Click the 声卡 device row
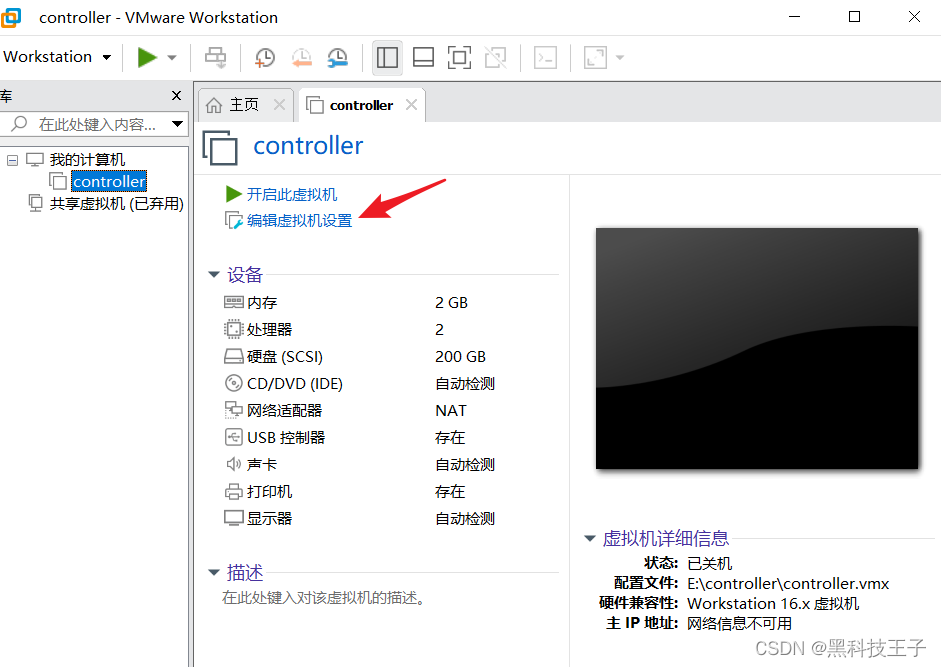Viewport: 941px width, 667px height. click(x=360, y=465)
